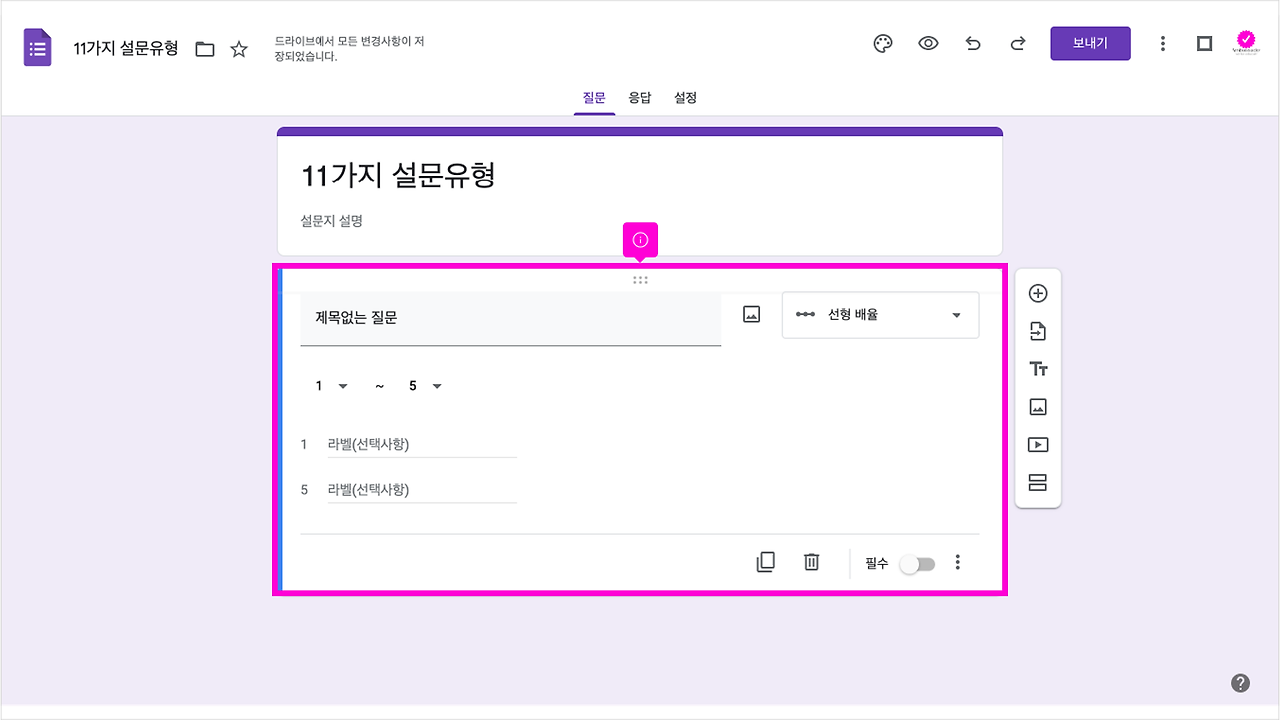Open the 설정 tab
This screenshot has height=720, width=1280.
tap(685, 97)
